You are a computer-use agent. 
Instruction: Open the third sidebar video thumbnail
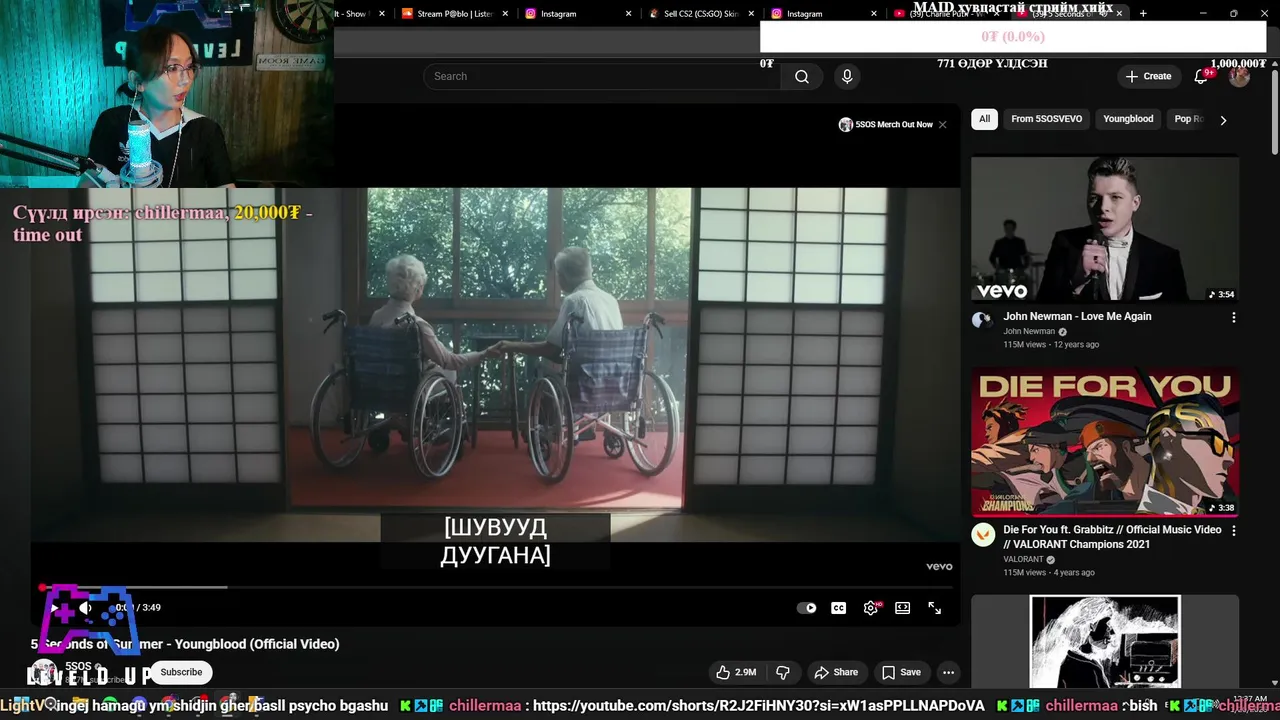click(1105, 642)
